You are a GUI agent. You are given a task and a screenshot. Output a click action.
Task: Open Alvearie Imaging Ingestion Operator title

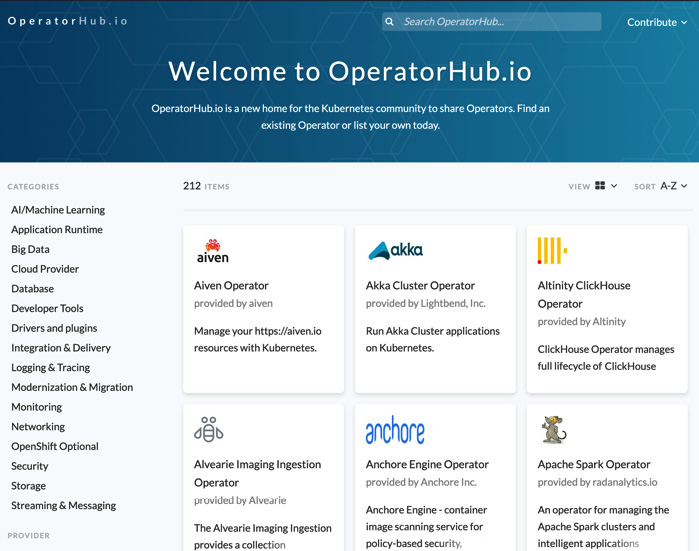tap(258, 473)
